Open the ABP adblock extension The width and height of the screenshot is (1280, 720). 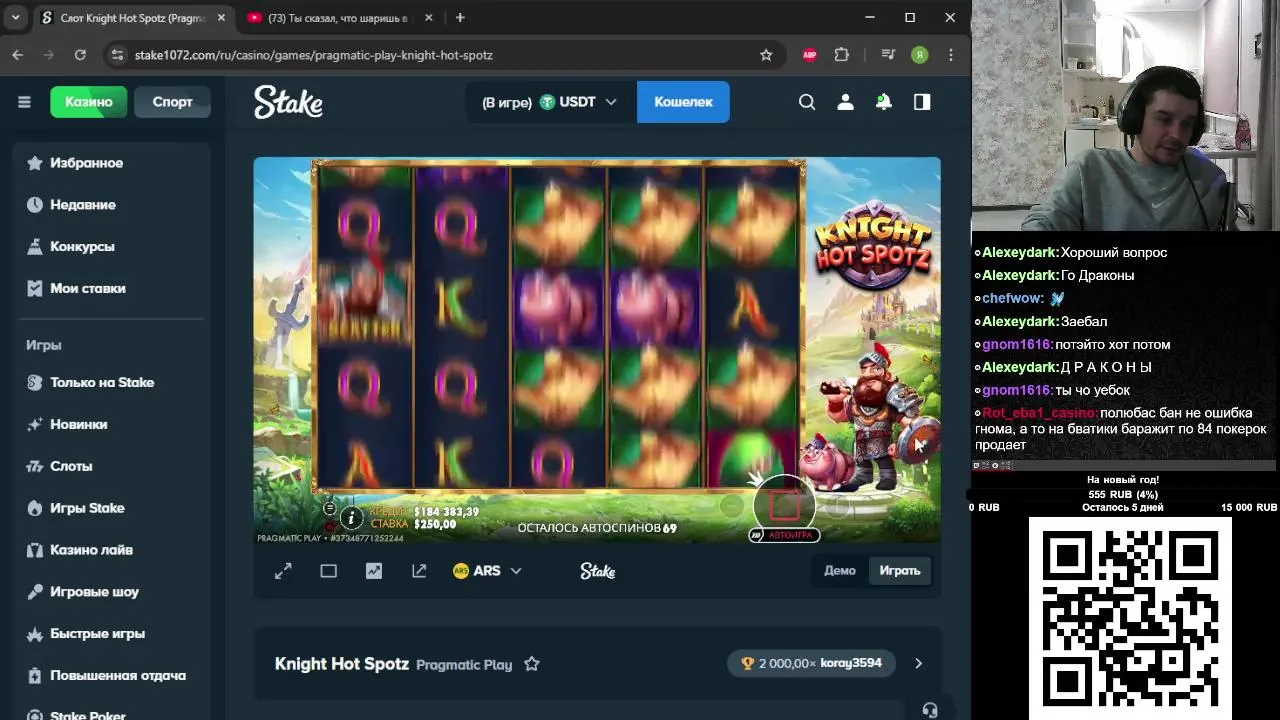[x=810, y=55]
